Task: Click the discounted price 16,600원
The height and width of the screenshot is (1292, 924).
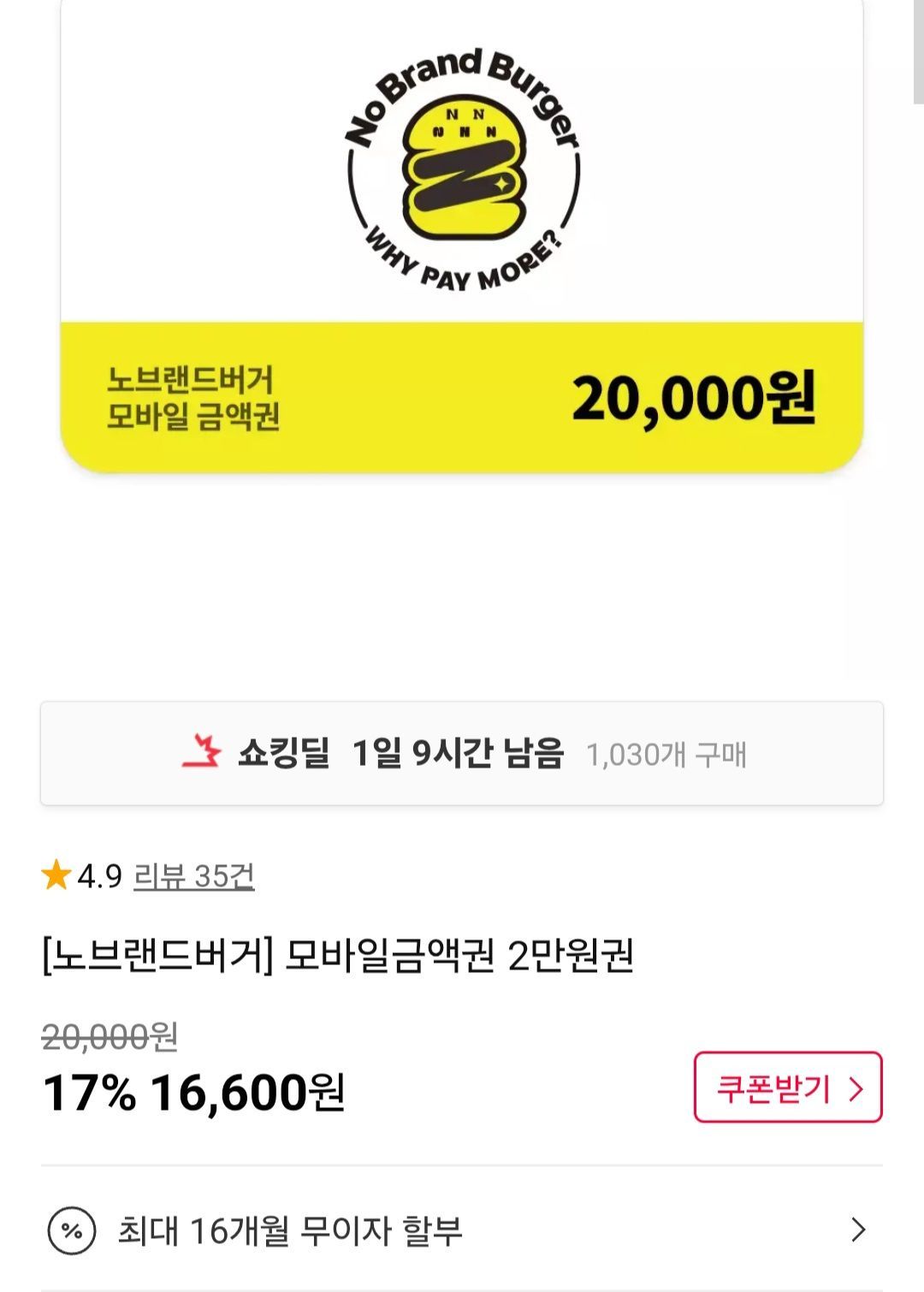Action: coord(247,1093)
